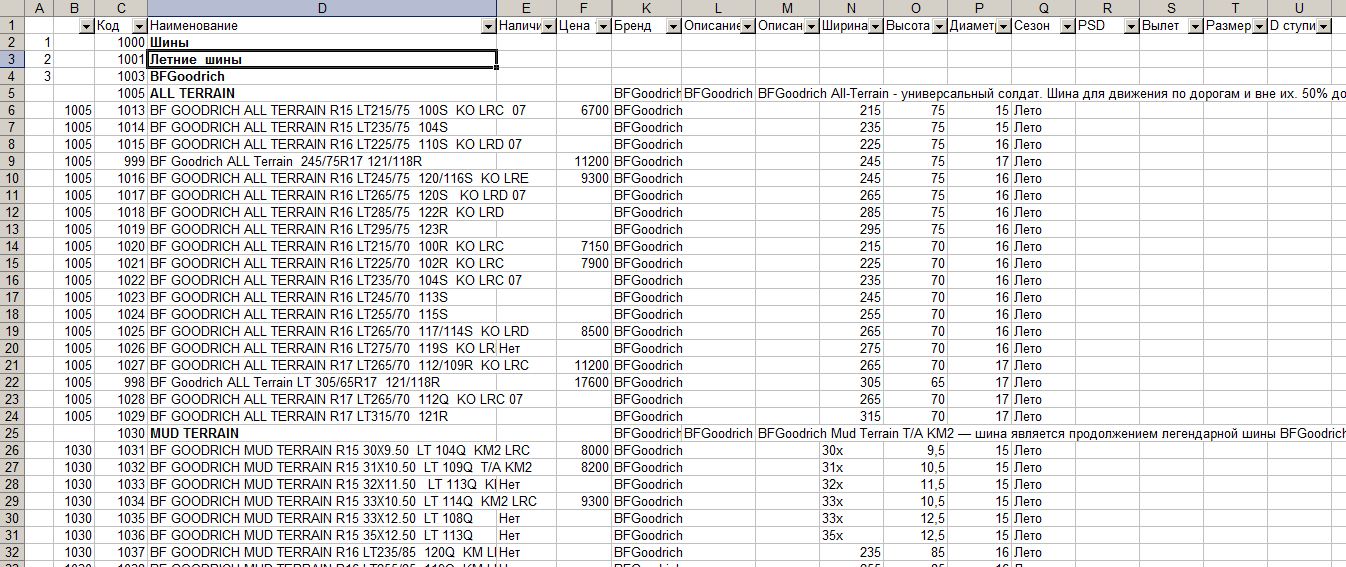Select row 14 by its row number

coord(11,246)
